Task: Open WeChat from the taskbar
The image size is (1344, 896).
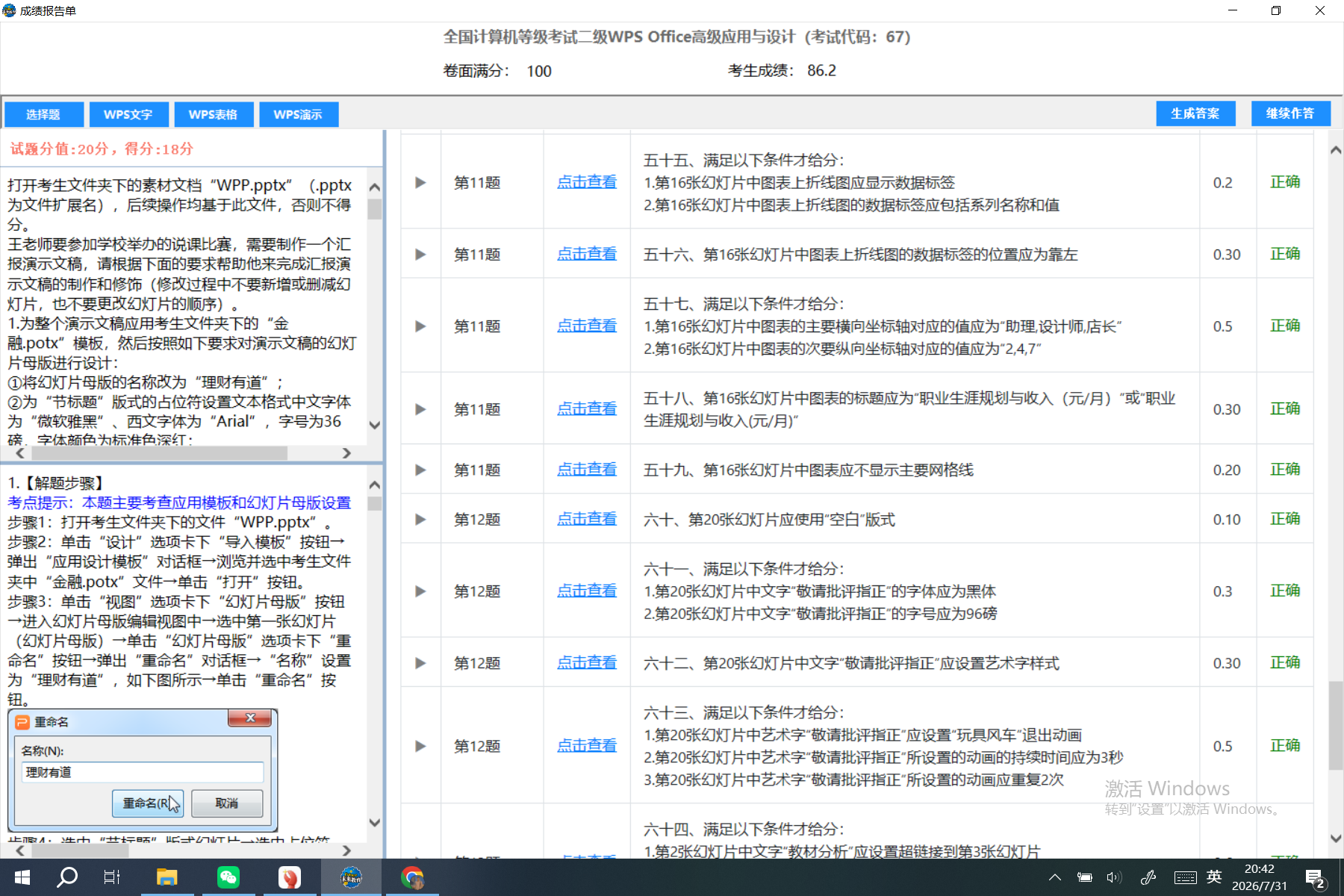Action: (228, 877)
